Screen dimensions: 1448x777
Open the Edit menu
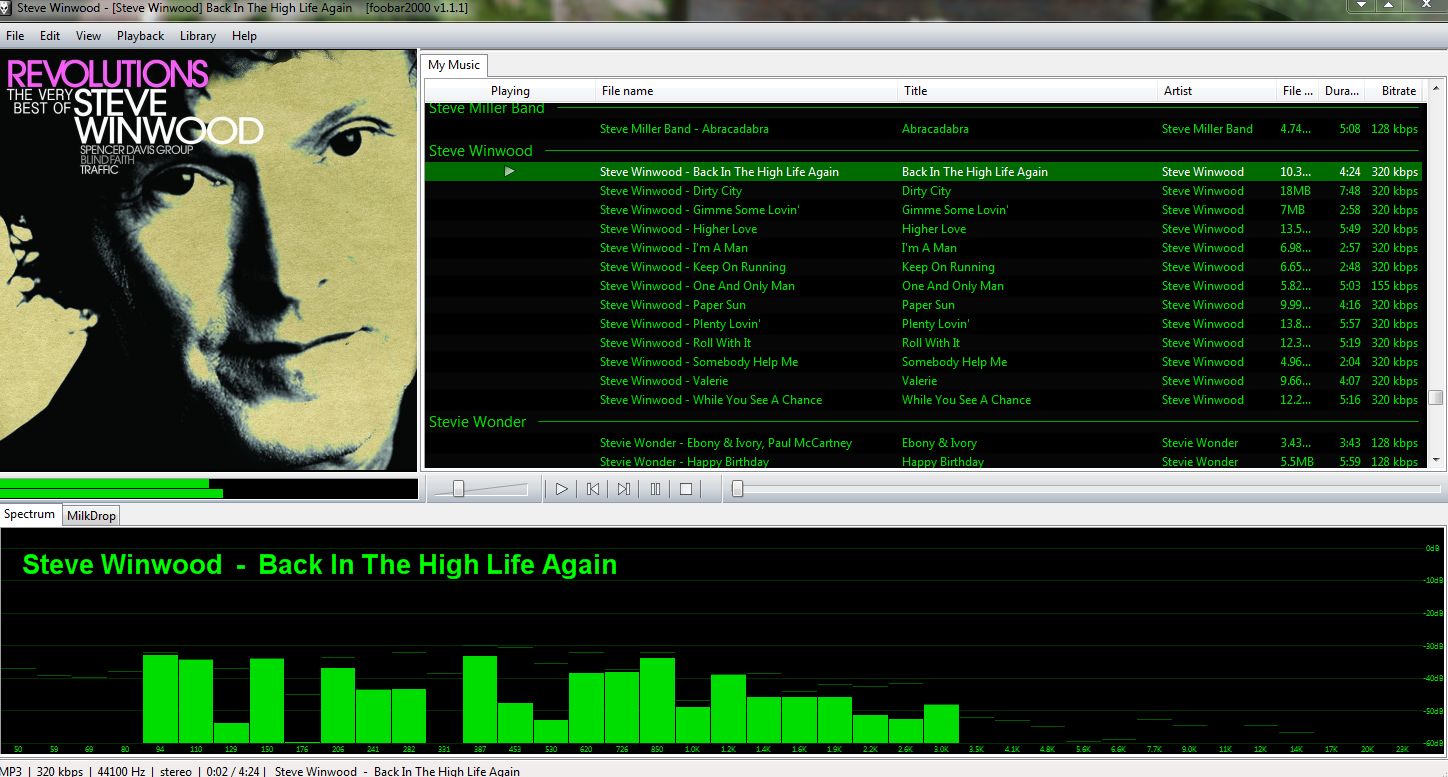tap(50, 36)
